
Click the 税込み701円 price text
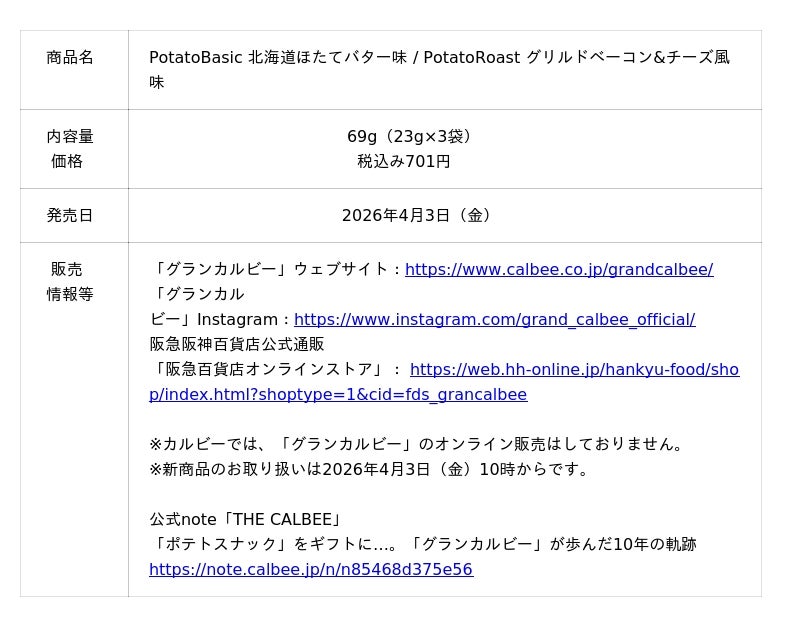(404, 161)
